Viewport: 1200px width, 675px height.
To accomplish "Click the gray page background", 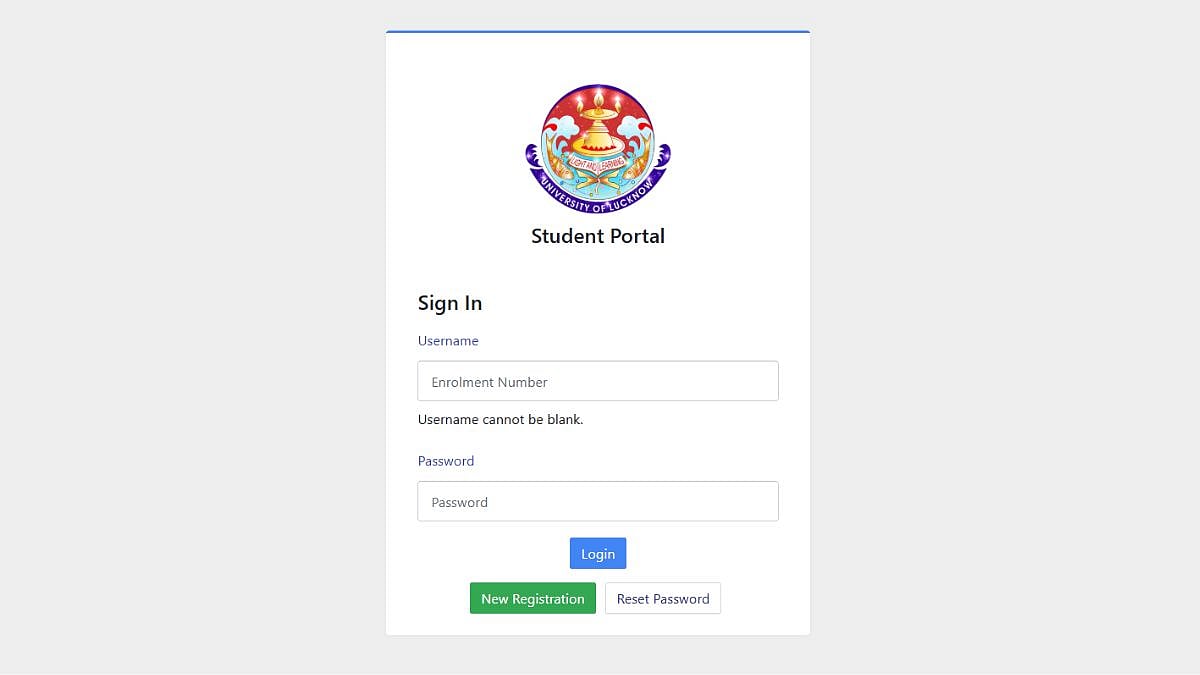I will click(x=150, y=337).
